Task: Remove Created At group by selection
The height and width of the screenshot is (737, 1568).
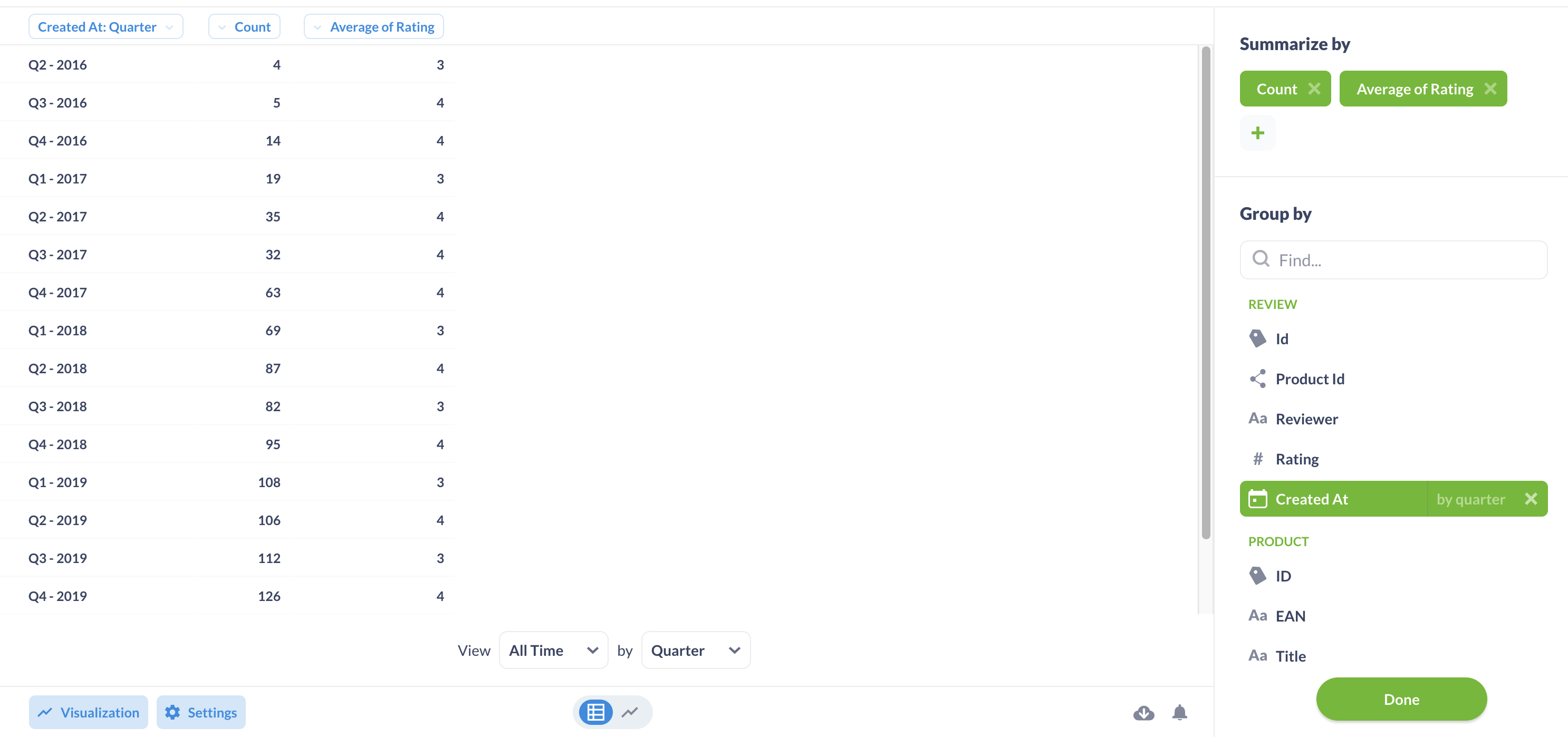Action: (x=1531, y=499)
